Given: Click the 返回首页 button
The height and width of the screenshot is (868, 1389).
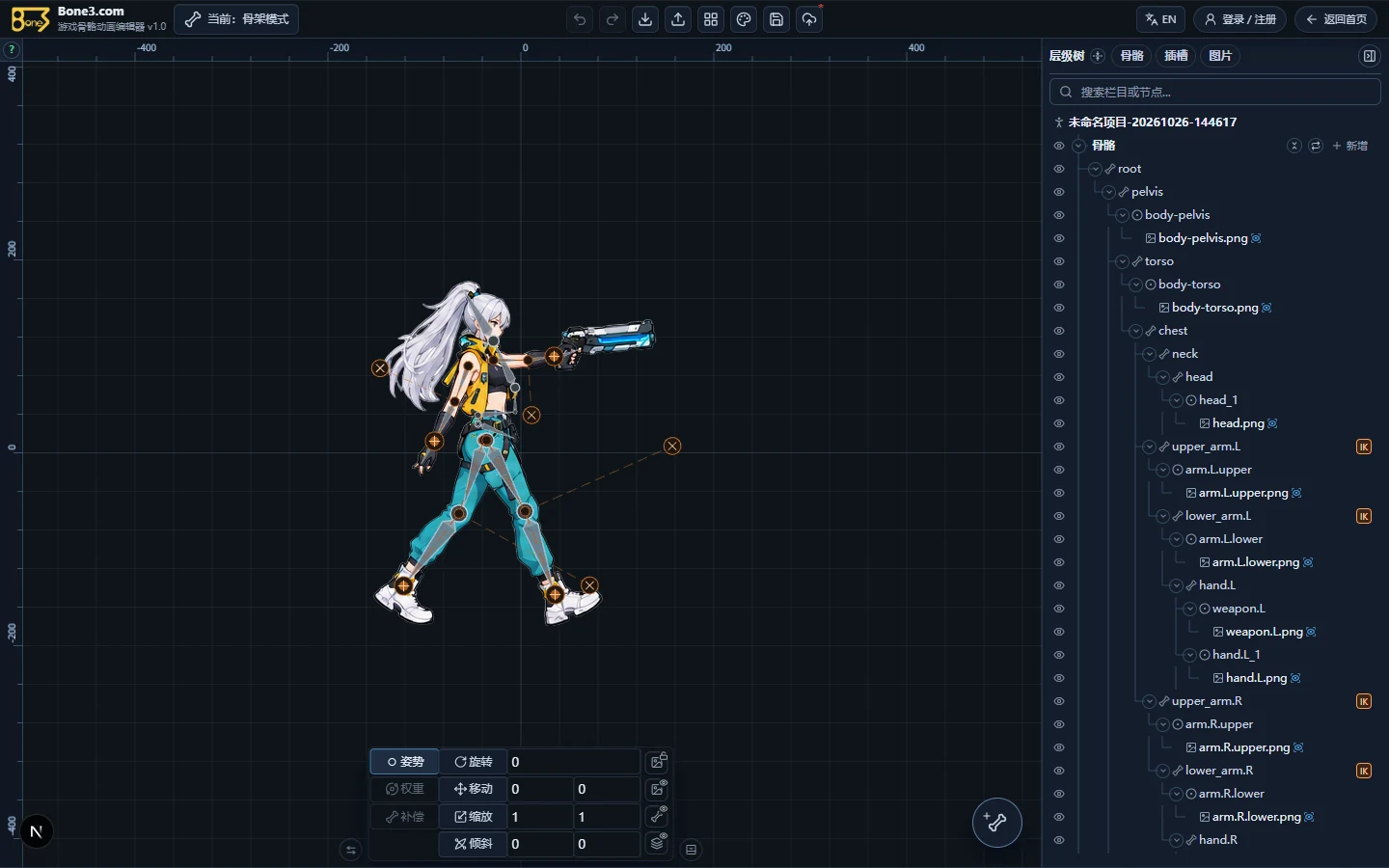Looking at the screenshot, I should coord(1336,19).
